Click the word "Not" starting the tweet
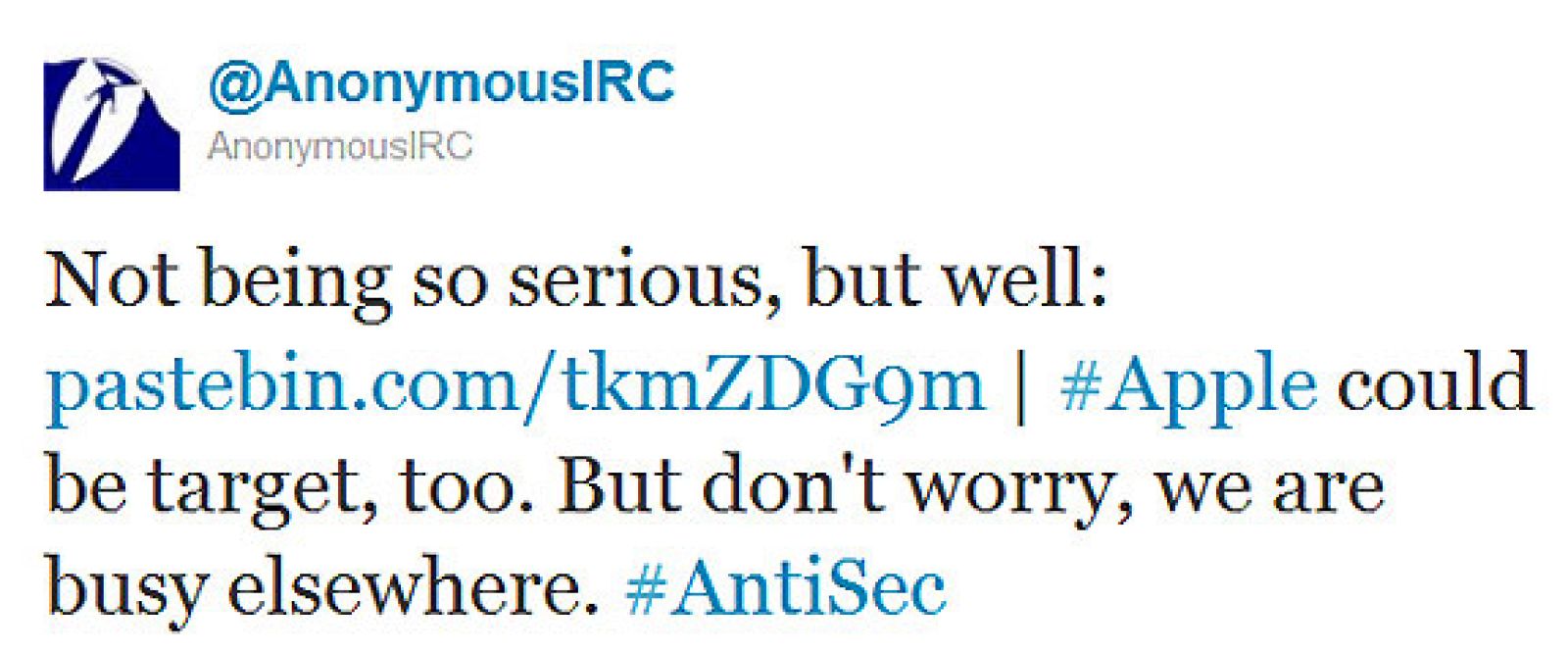Image resolution: width=1568 pixels, height=653 pixels. pos(111,280)
